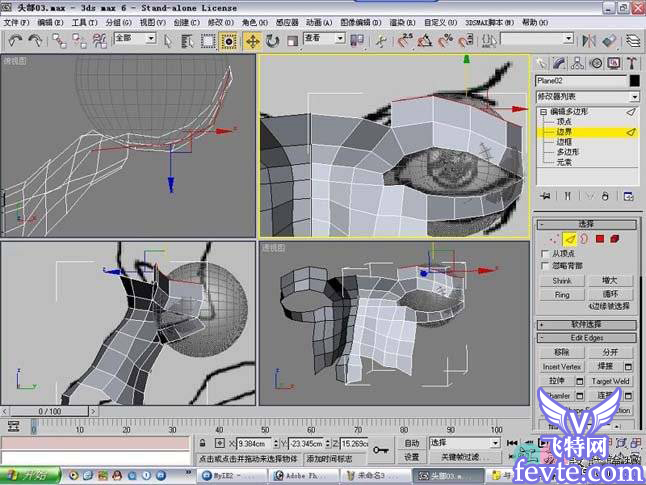Viewport: 646px width, 485px height.
Task: Open the selection filter dropdown 全部
Action: pos(135,39)
